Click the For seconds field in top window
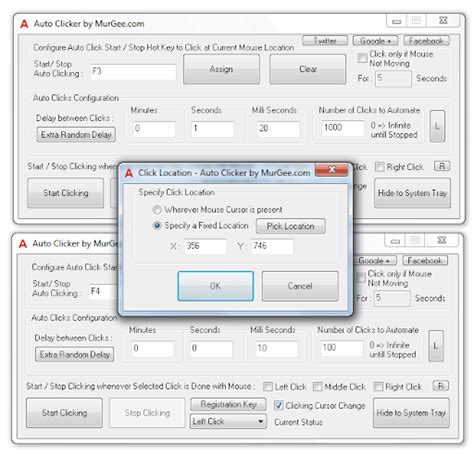The height and width of the screenshot is (454, 474). [393, 79]
